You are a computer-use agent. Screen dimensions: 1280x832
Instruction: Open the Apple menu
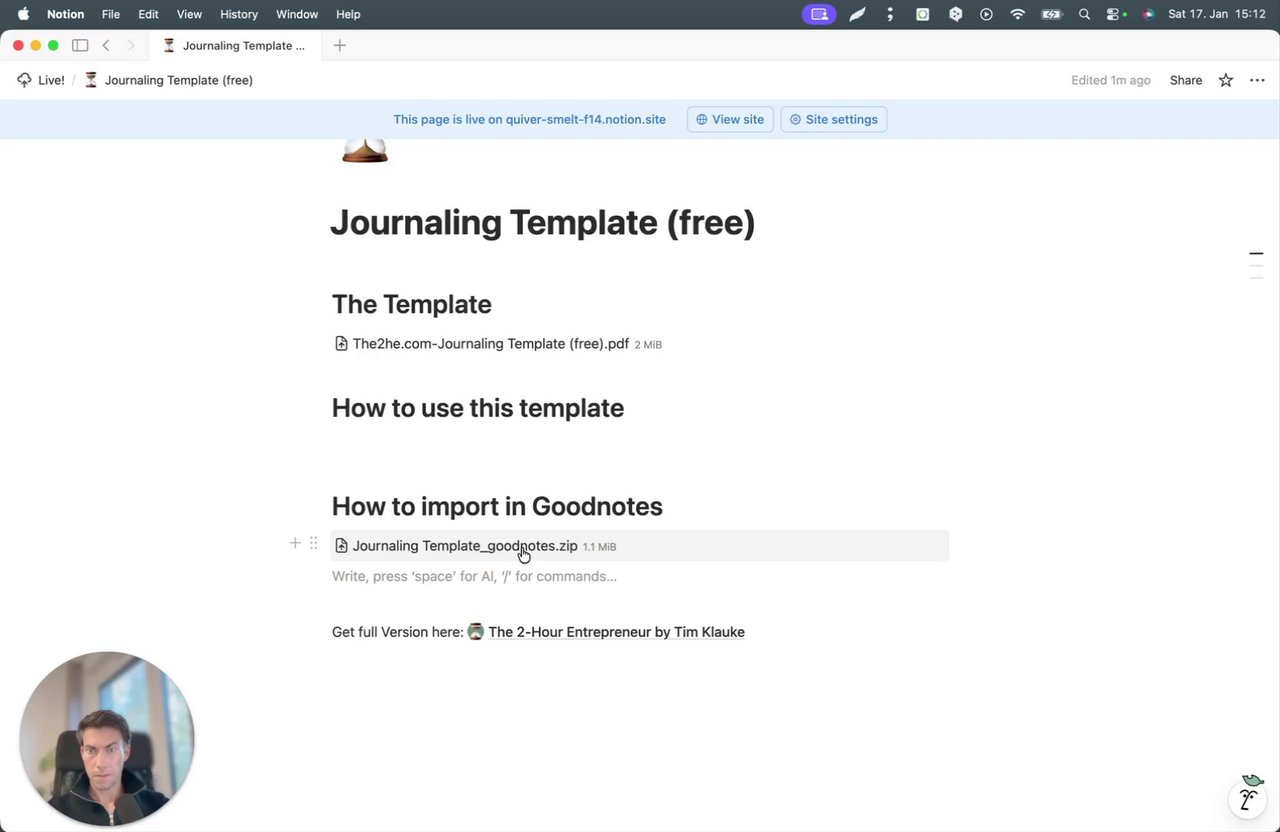[x=23, y=14]
